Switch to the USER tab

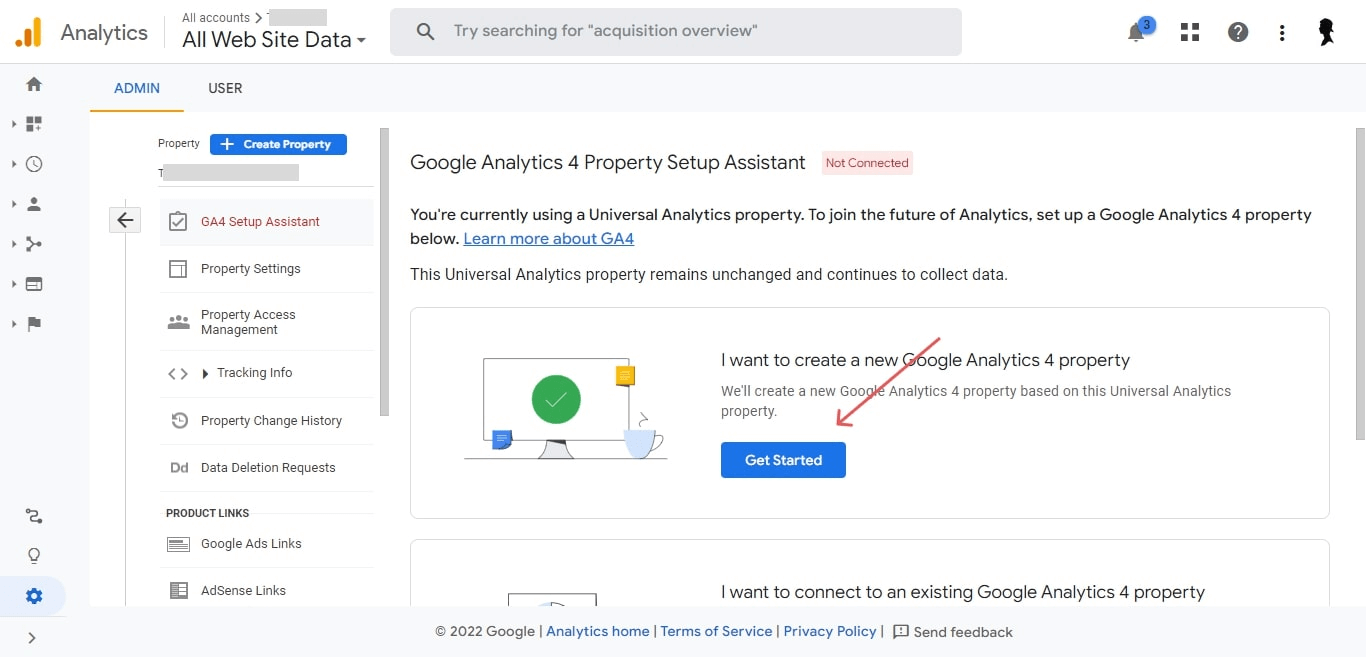[x=225, y=88]
